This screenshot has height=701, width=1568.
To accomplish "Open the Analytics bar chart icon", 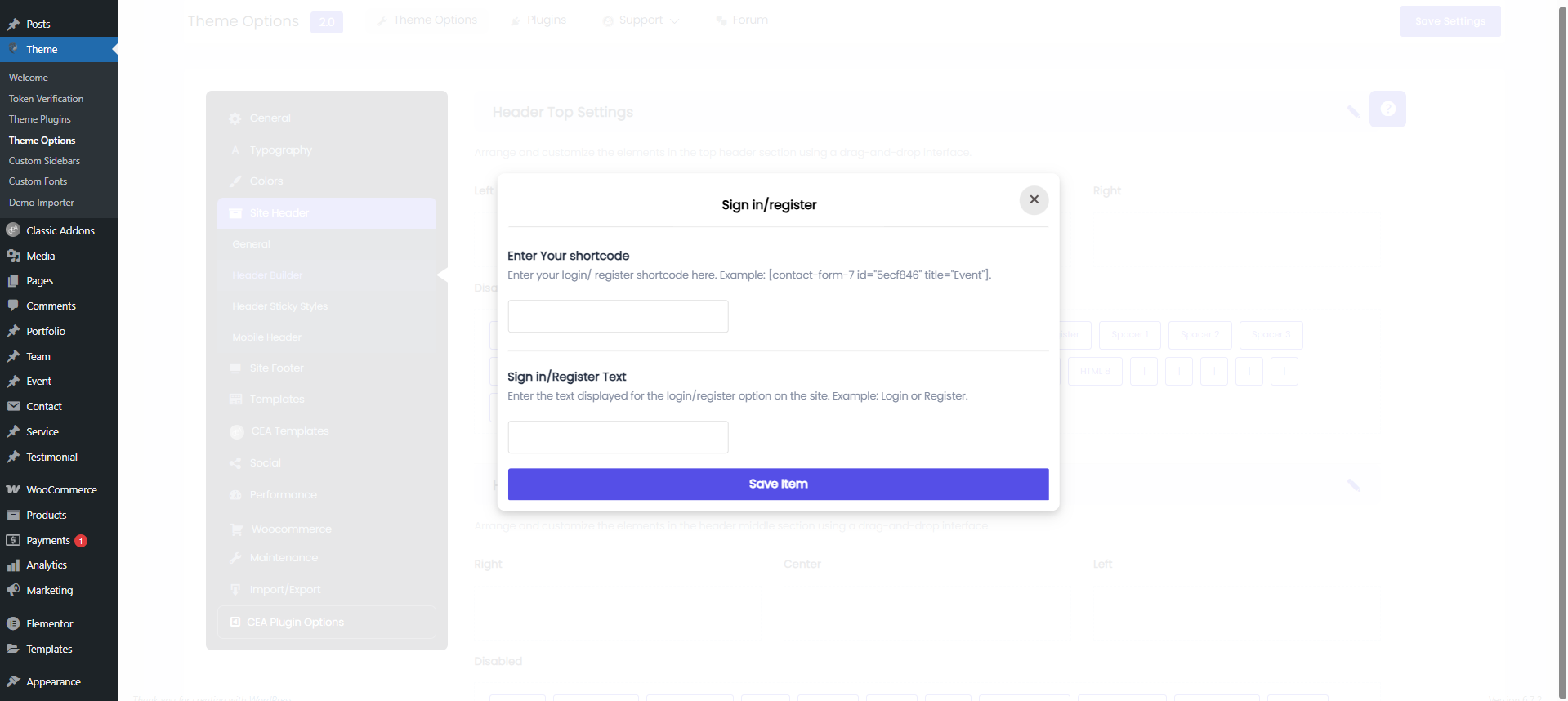I will [x=13, y=565].
